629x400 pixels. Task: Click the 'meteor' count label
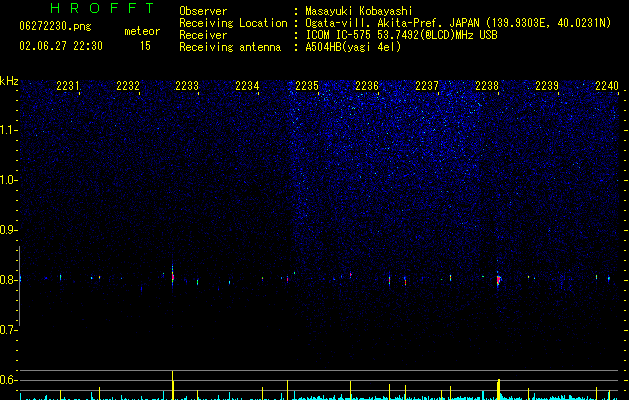(142, 31)
